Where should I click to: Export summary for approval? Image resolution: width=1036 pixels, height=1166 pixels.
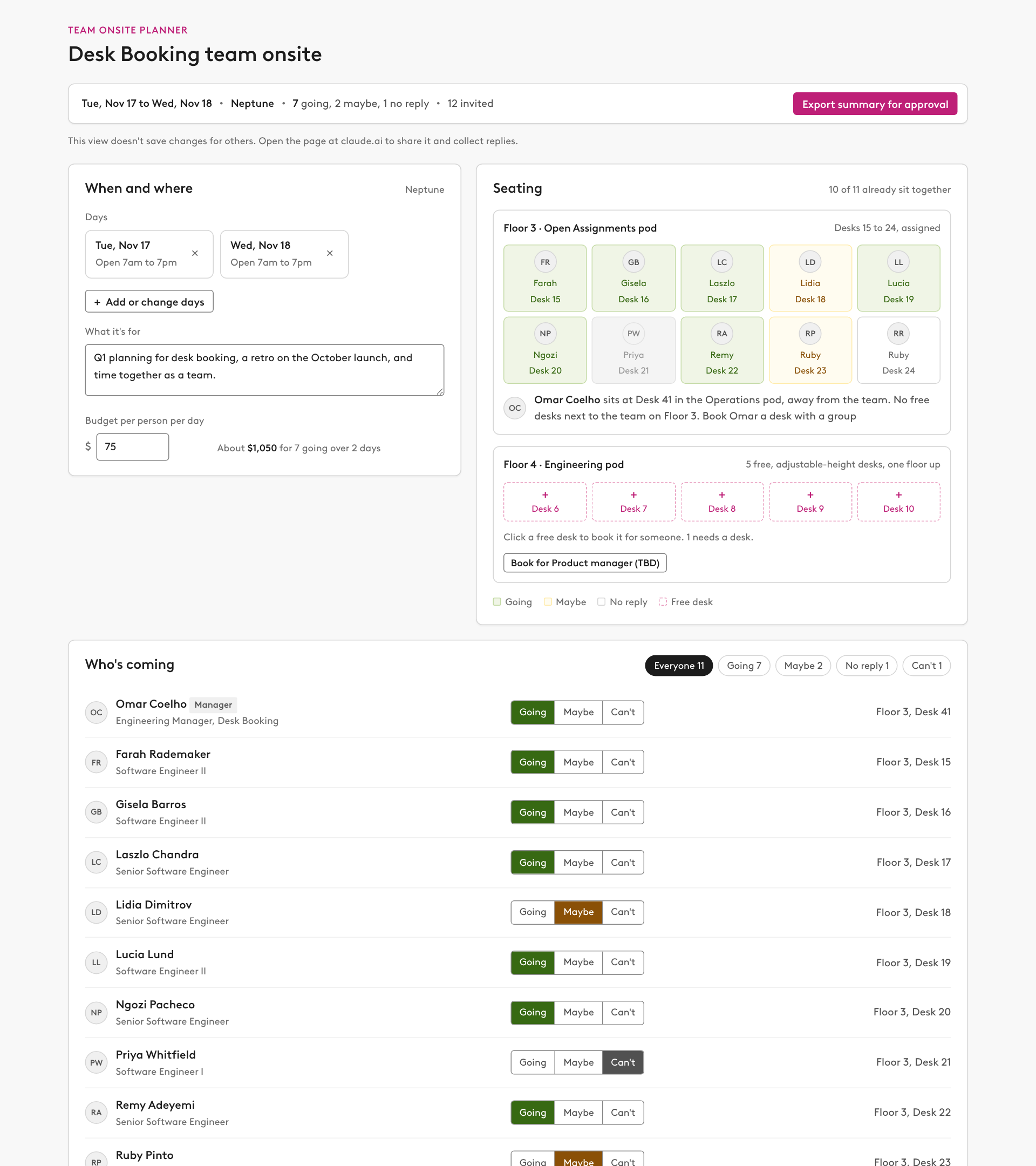pos(875,104)
